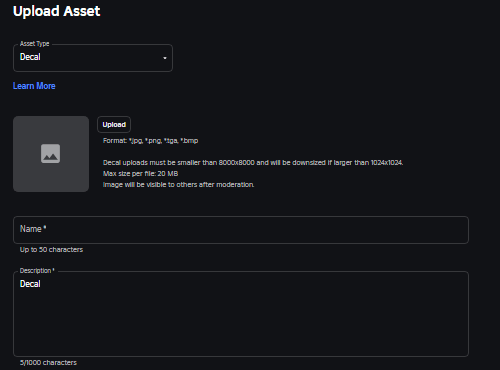Click the Description field label
This screenshot has width=500, height=370.
click(37, 271)
